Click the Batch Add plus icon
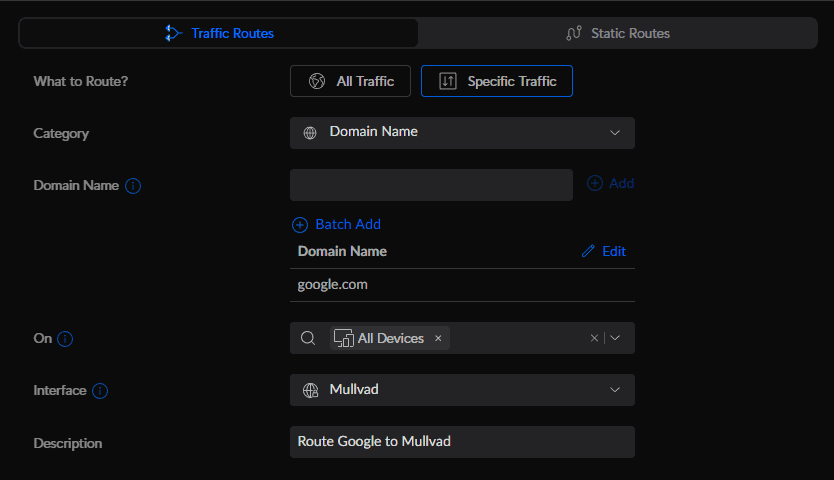Image resolution: width=834 pixels, height=480 pixels. point(300,225)
